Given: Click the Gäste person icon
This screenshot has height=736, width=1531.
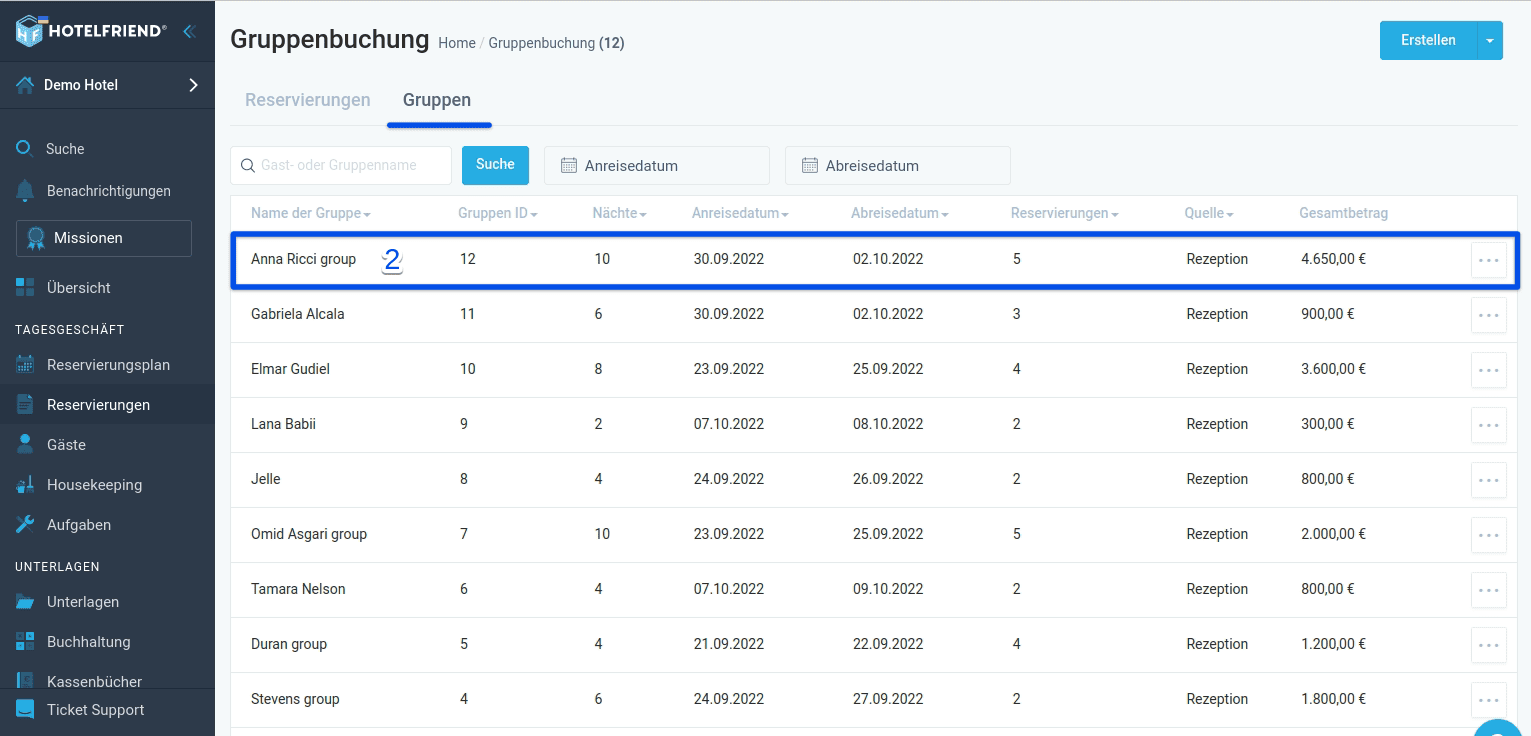Looking at the screenshot, I should (x=25, y=445).
